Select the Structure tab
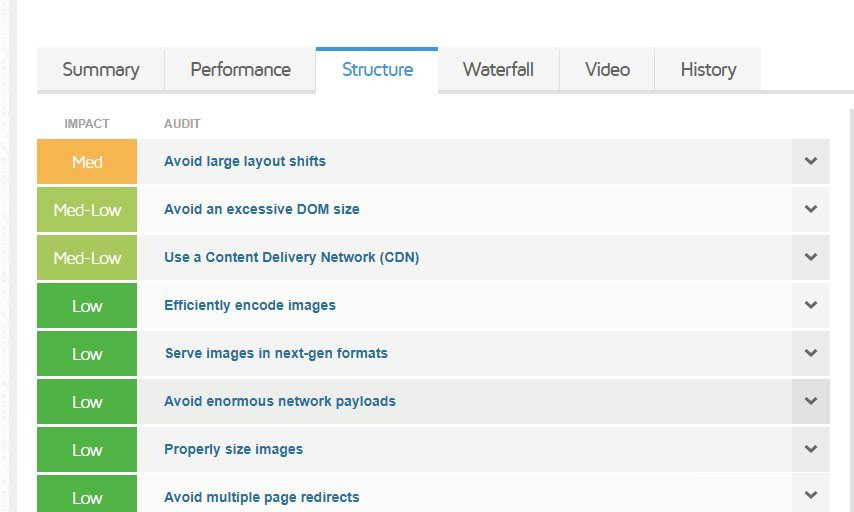854x512 pixels. point(377,70)
